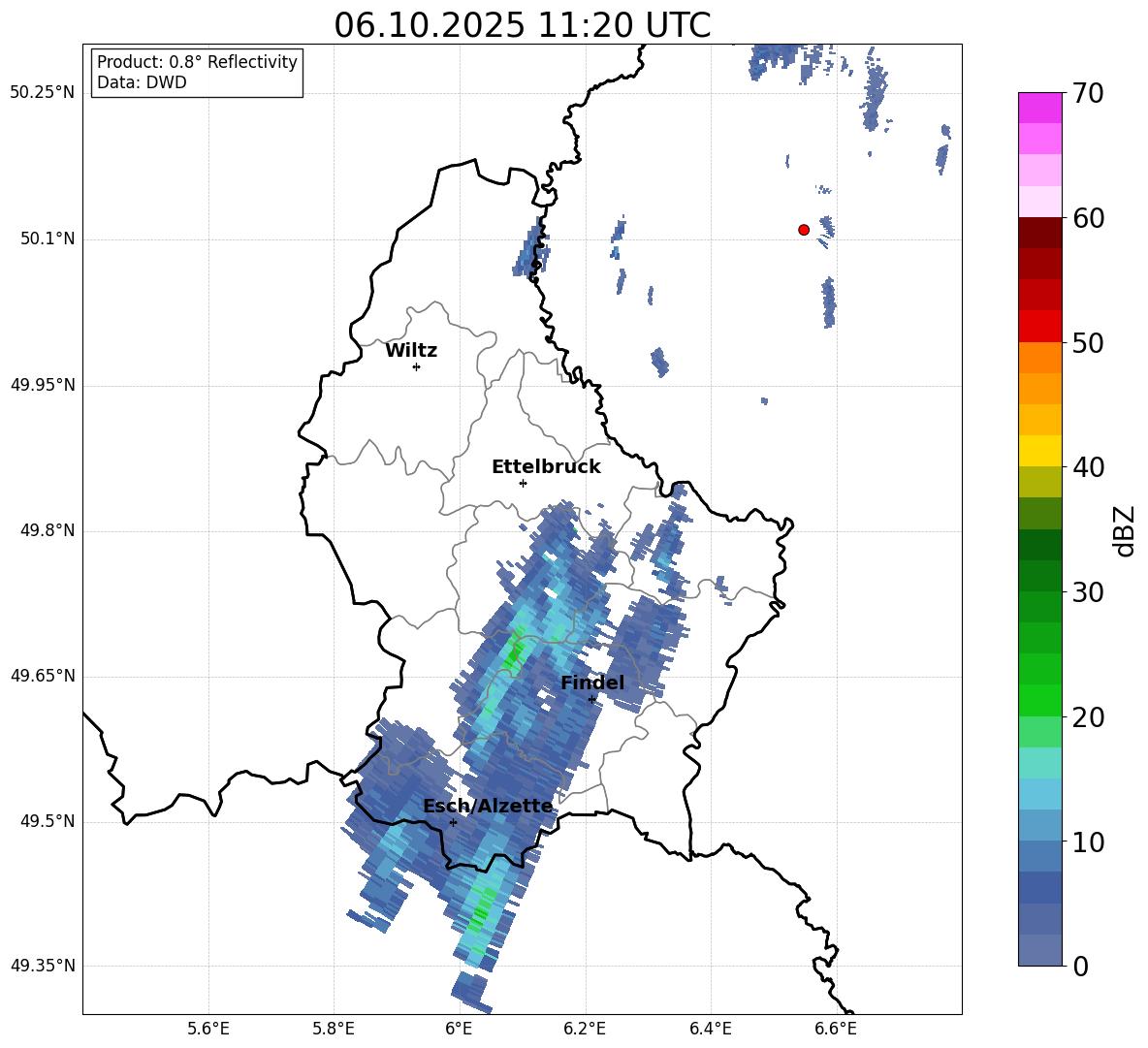Click the 49.8°N latitude tick label

point(48,530)
